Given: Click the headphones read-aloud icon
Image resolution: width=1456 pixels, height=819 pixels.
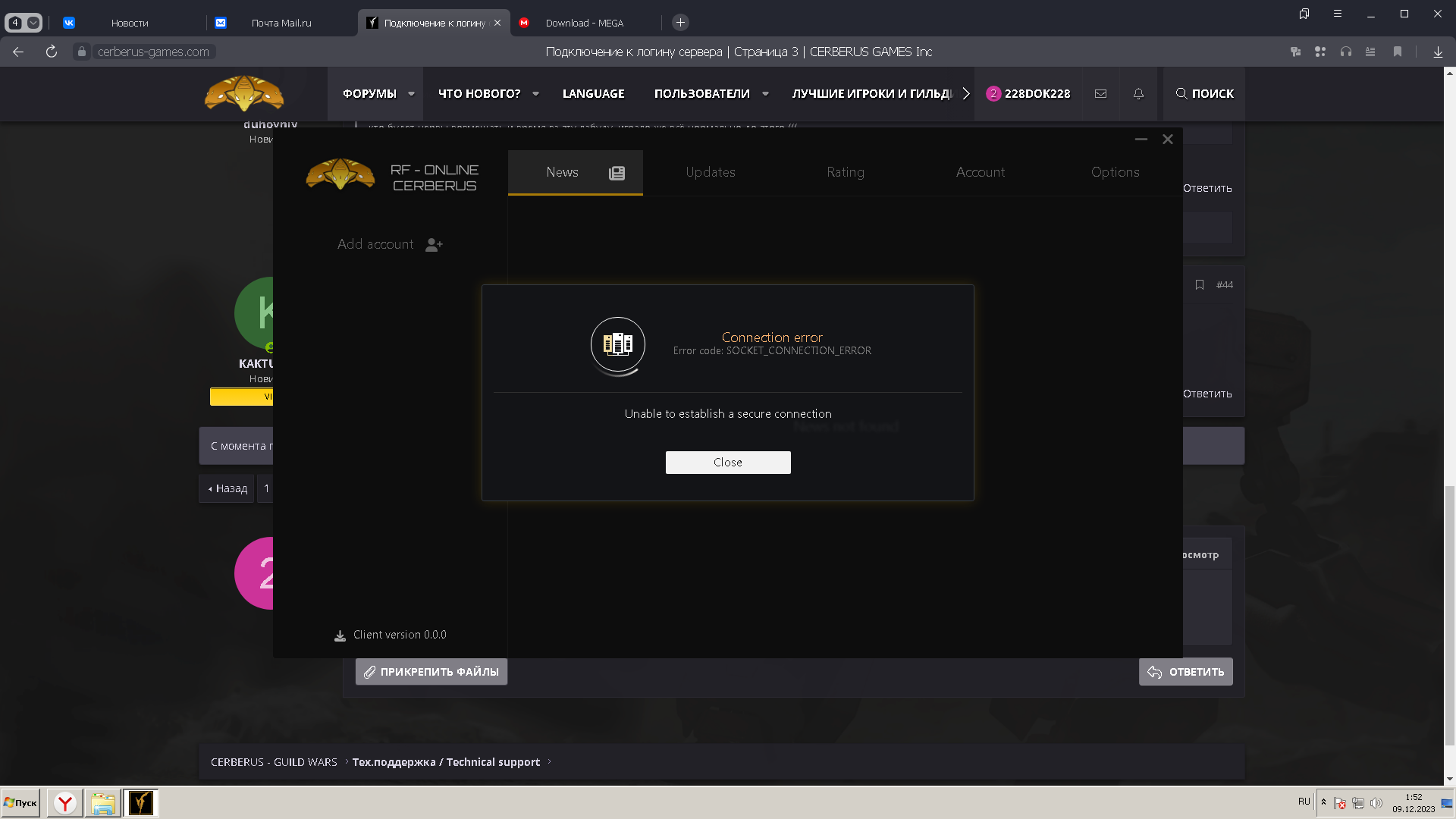Looking at the screenshot, I should [x=1346, y=52].
